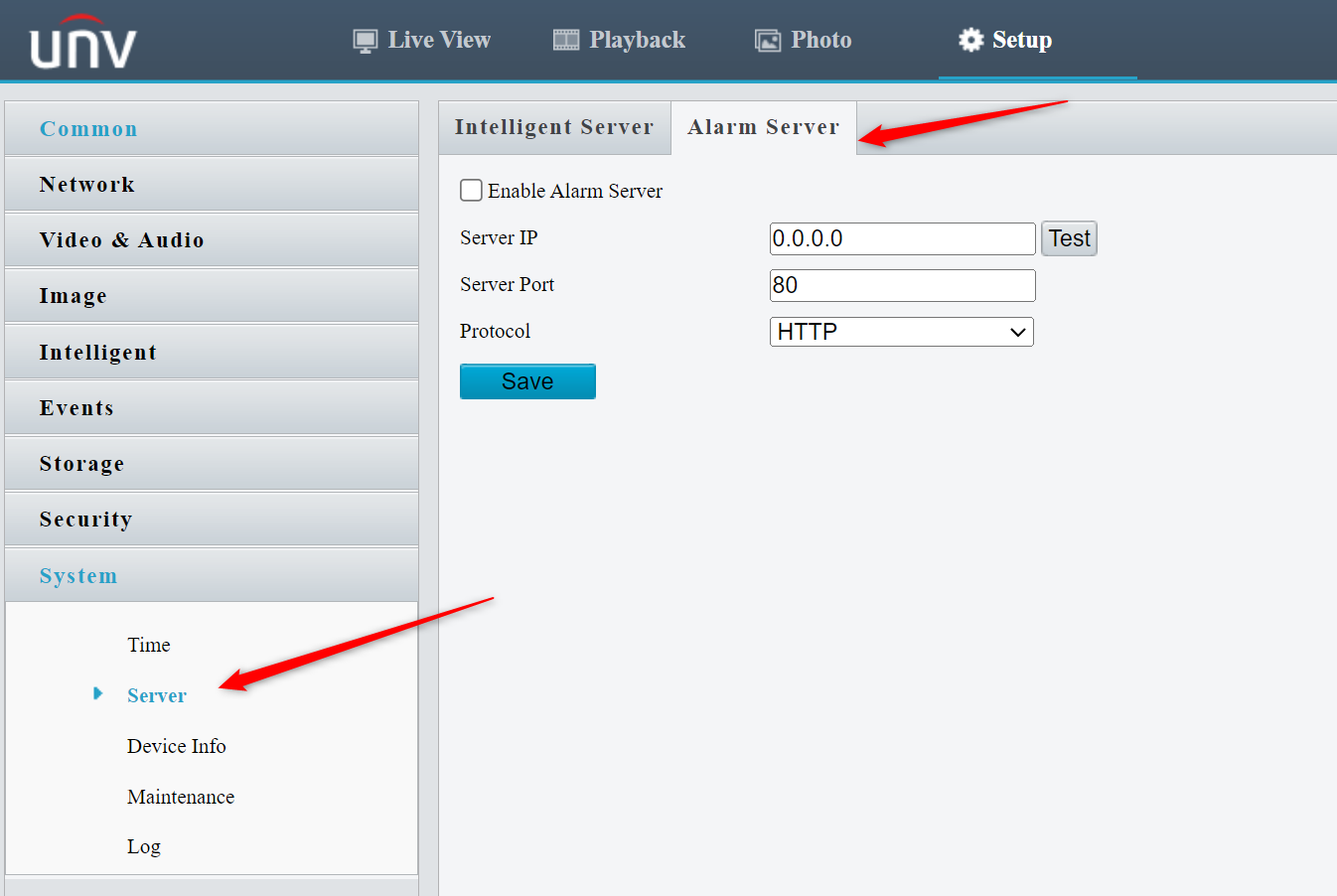Click the Live View monitor icon
1337x896 pixels.
[365, 39]
